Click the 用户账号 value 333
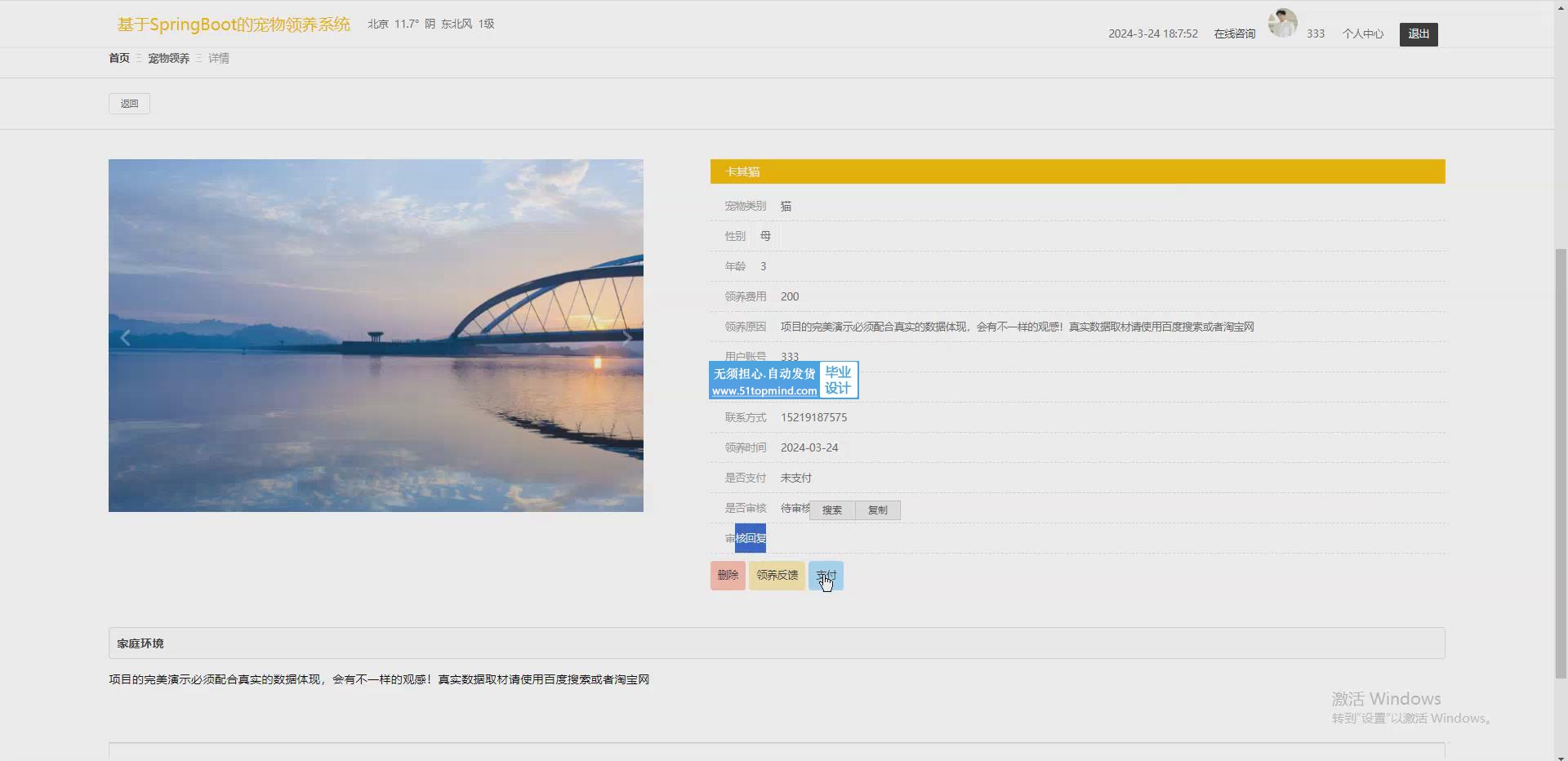The height and width of the screenshot is (761, 1568). (x=790, y=357)
